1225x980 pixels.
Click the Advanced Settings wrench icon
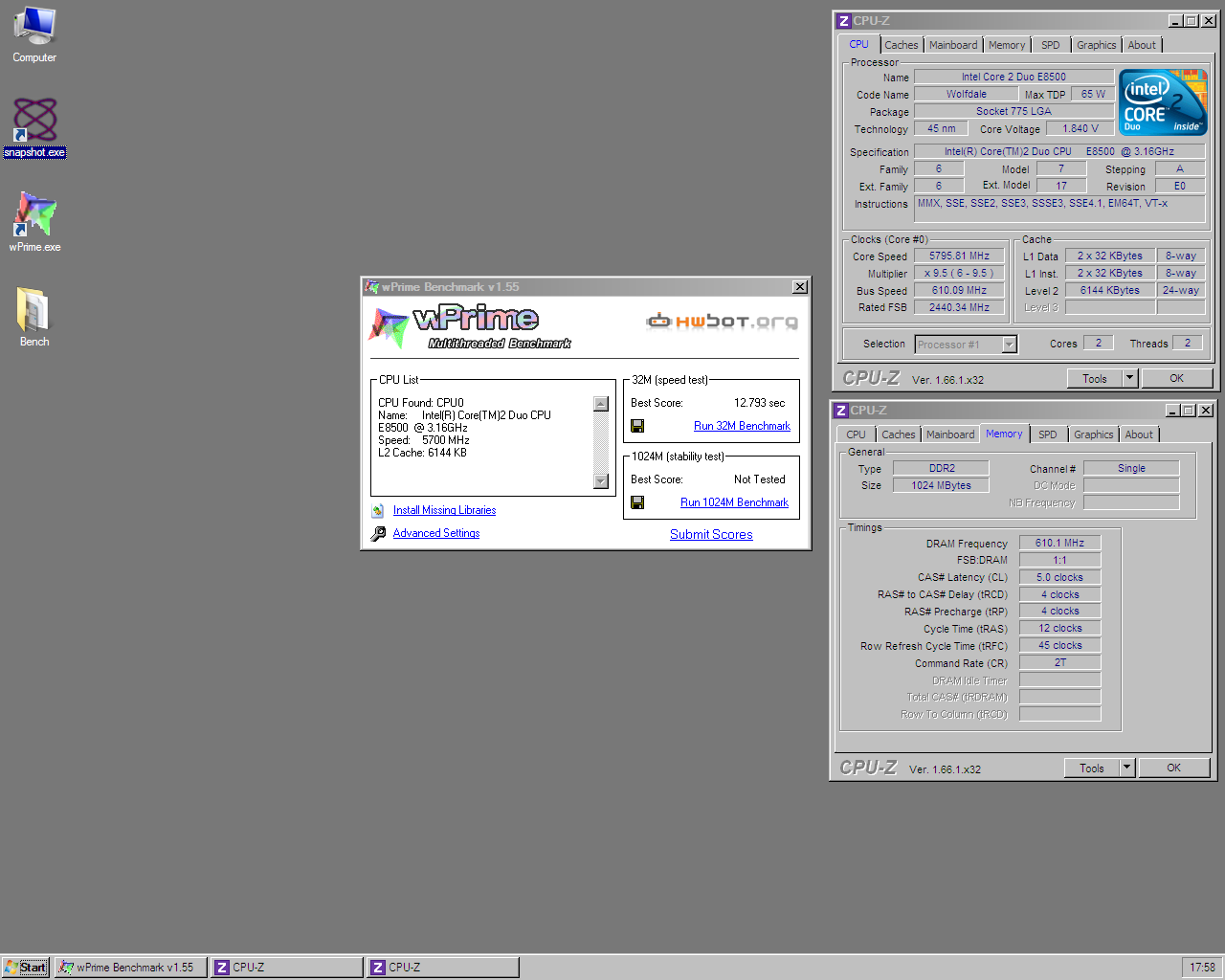pyautogui.click(x=378, y=534)
